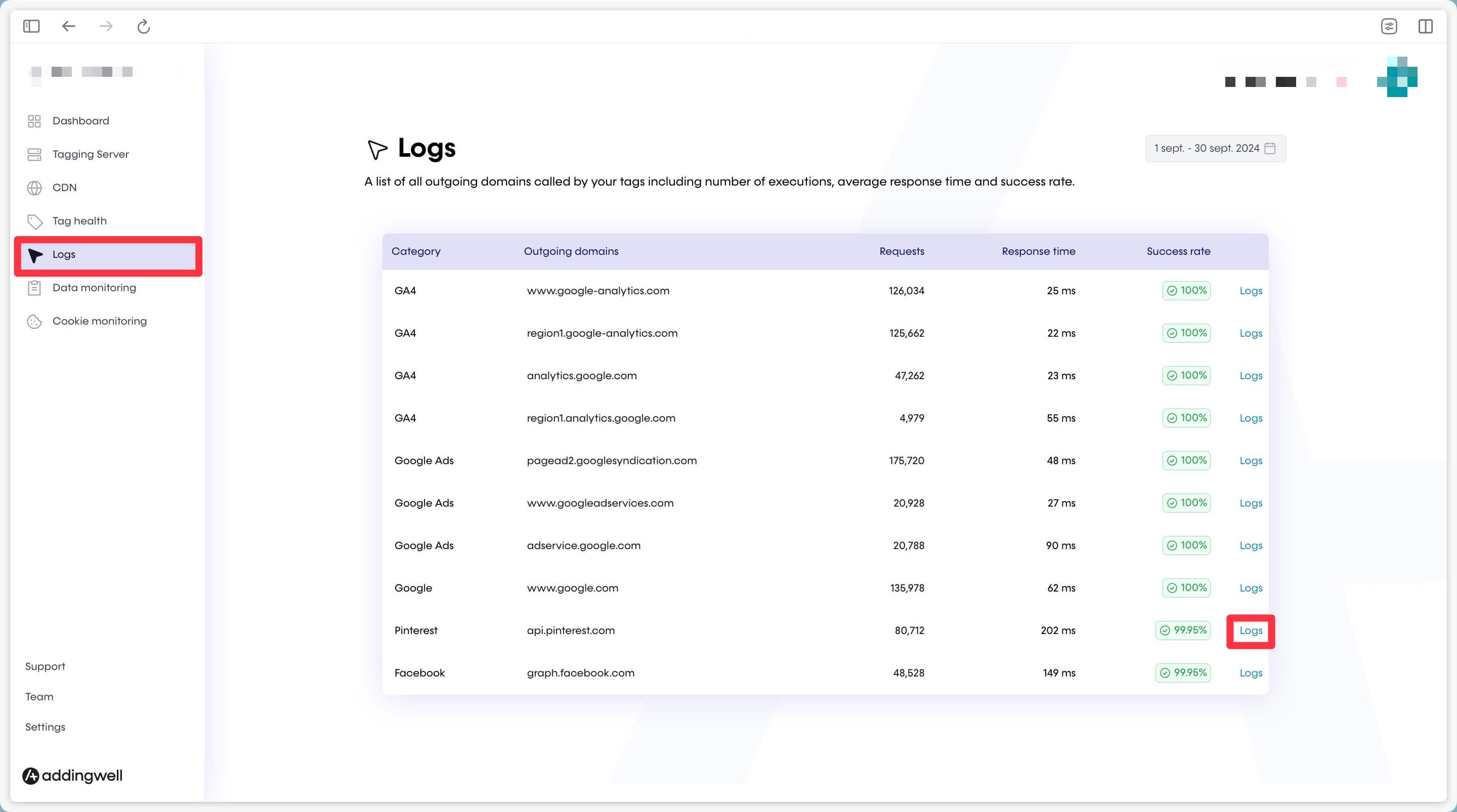Open the Support link
This screenshot has height=812, width=1457.
(x=45, y=666)
